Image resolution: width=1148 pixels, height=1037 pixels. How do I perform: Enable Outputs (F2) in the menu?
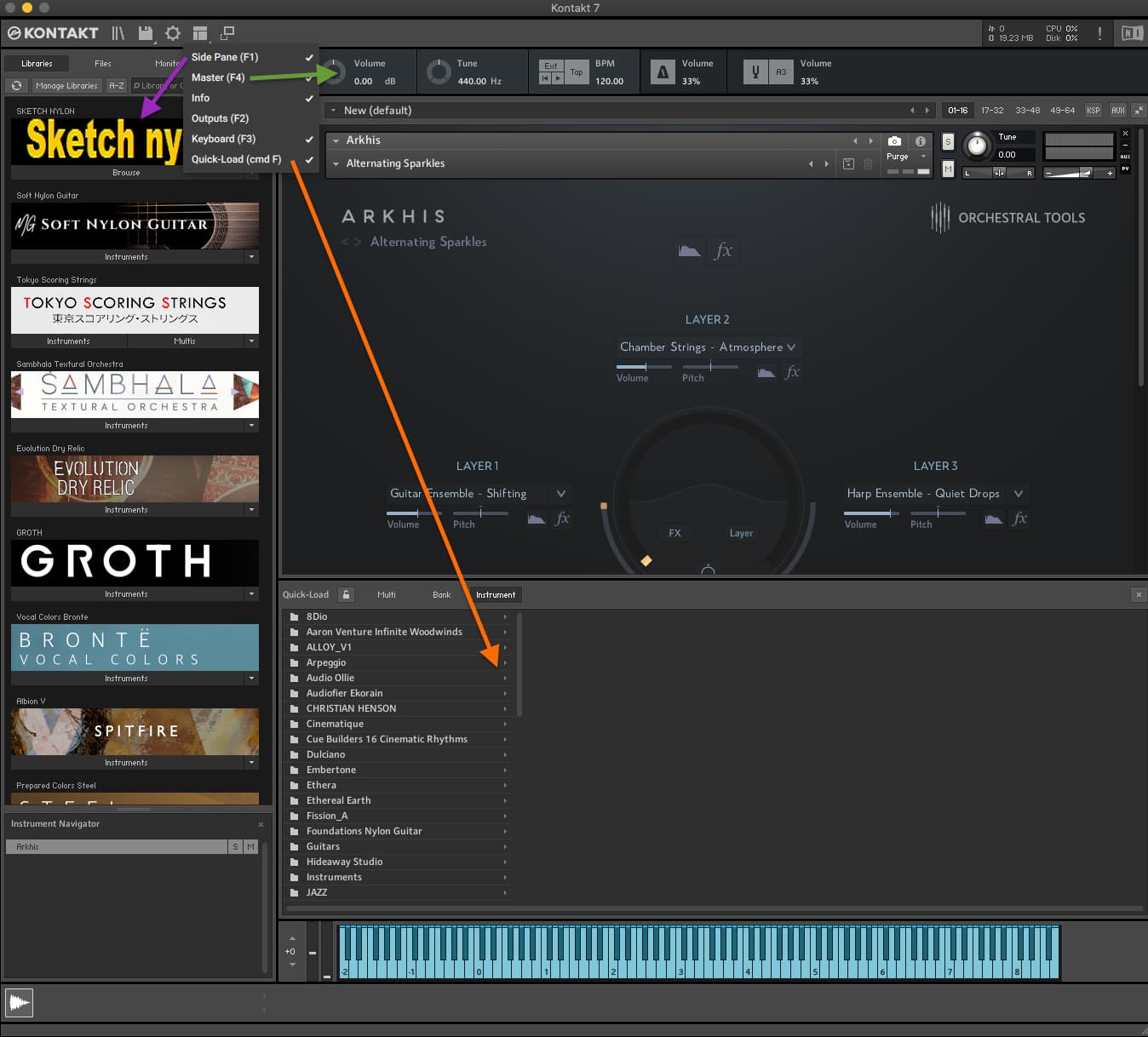coord(251,118)
